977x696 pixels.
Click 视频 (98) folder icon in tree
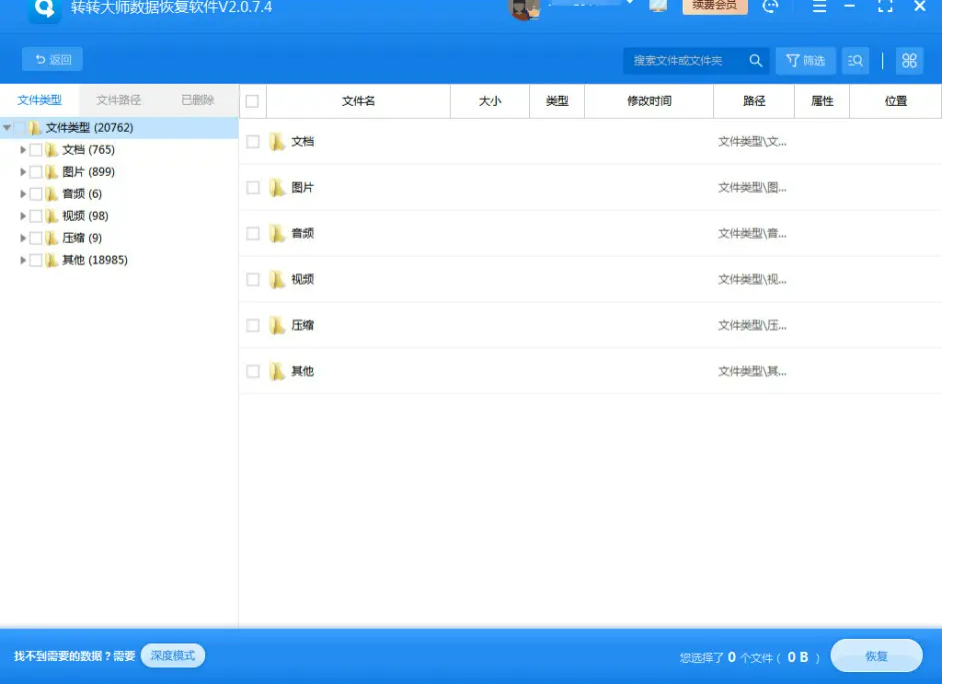[52, 216]
